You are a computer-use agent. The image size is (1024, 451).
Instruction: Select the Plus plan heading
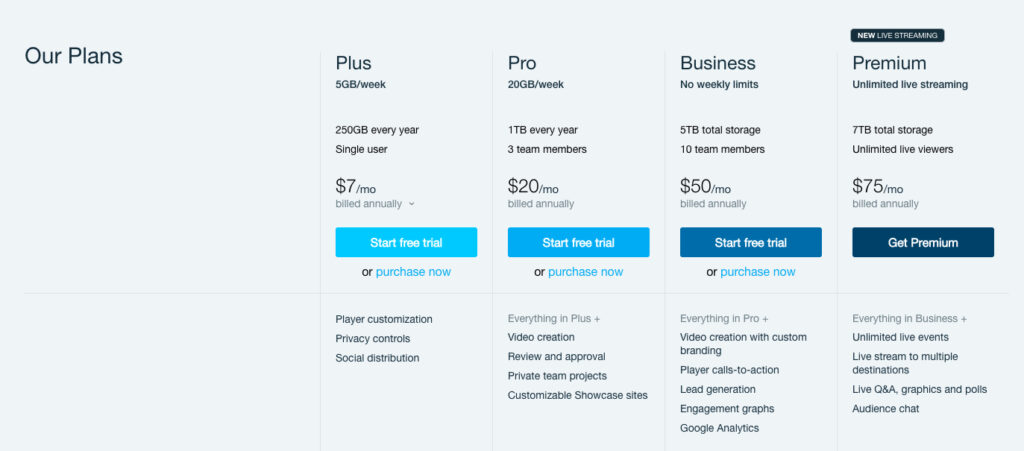click(x=353, y=63)
